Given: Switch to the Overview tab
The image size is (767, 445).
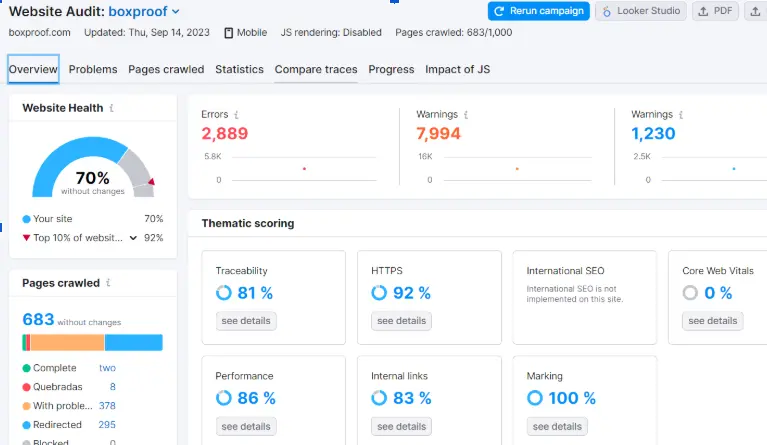Looking at the screenshot, I should coord(33,69).
